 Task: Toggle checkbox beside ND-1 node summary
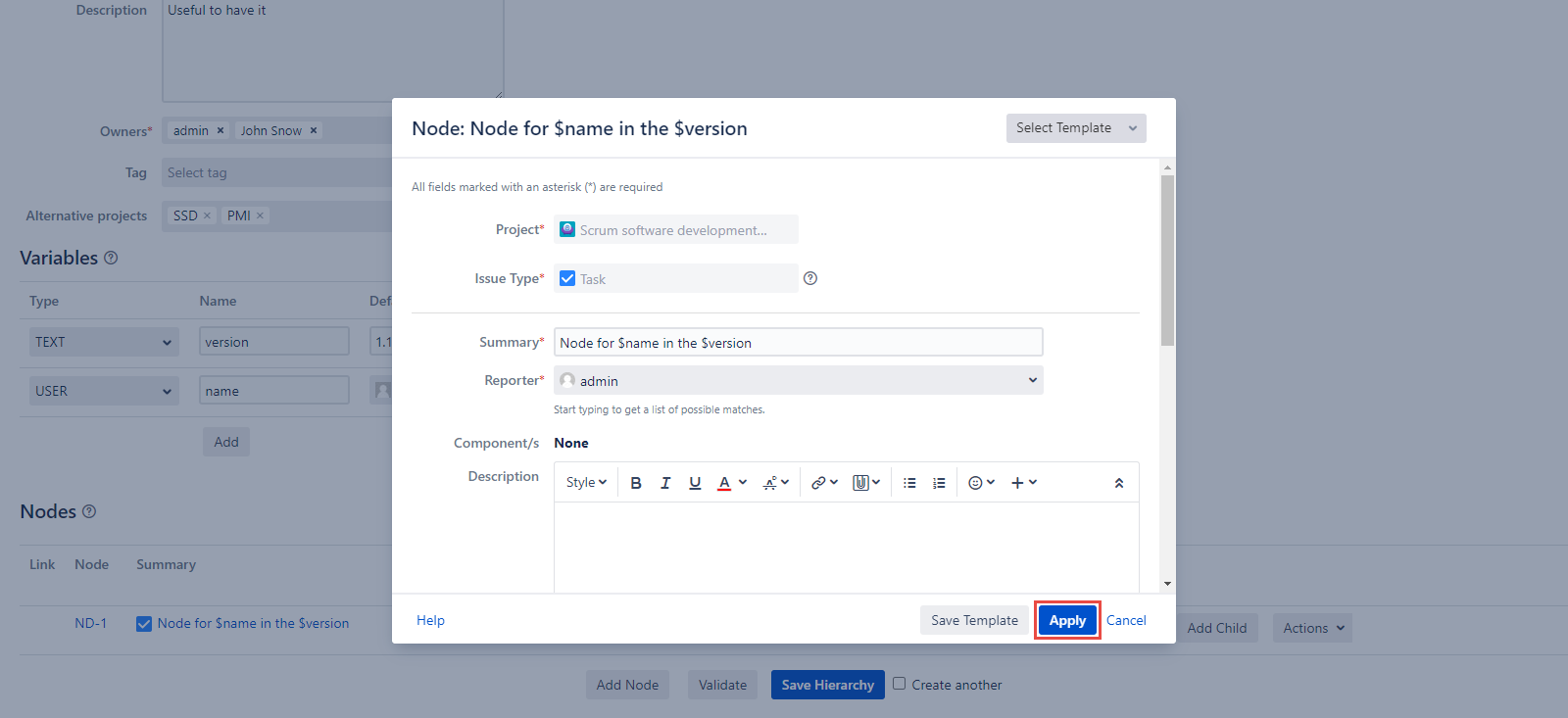[144, 624]
